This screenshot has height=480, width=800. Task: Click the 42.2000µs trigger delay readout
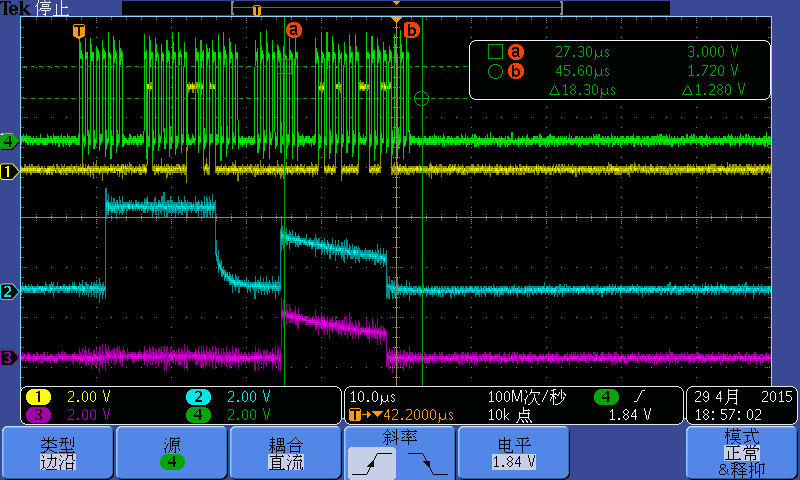click(418, 415)
